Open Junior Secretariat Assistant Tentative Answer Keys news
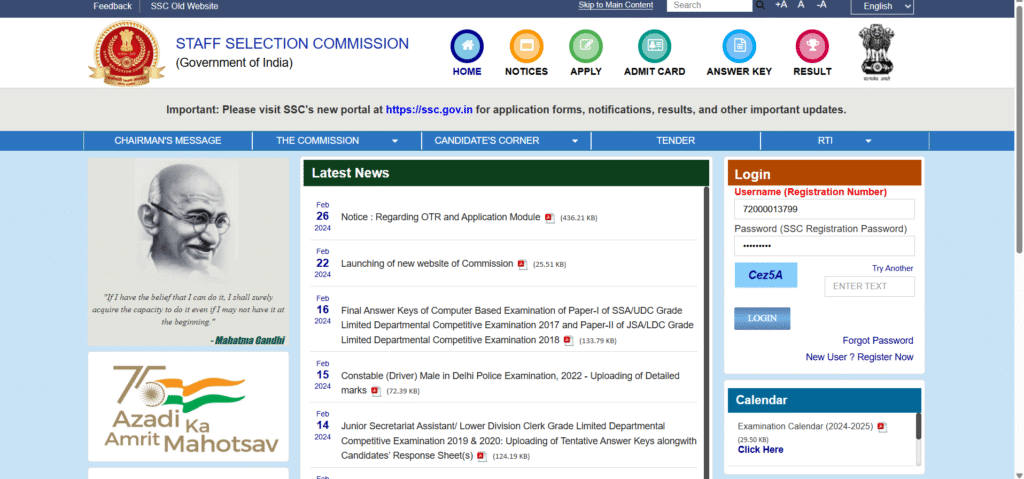 [519, 441]
